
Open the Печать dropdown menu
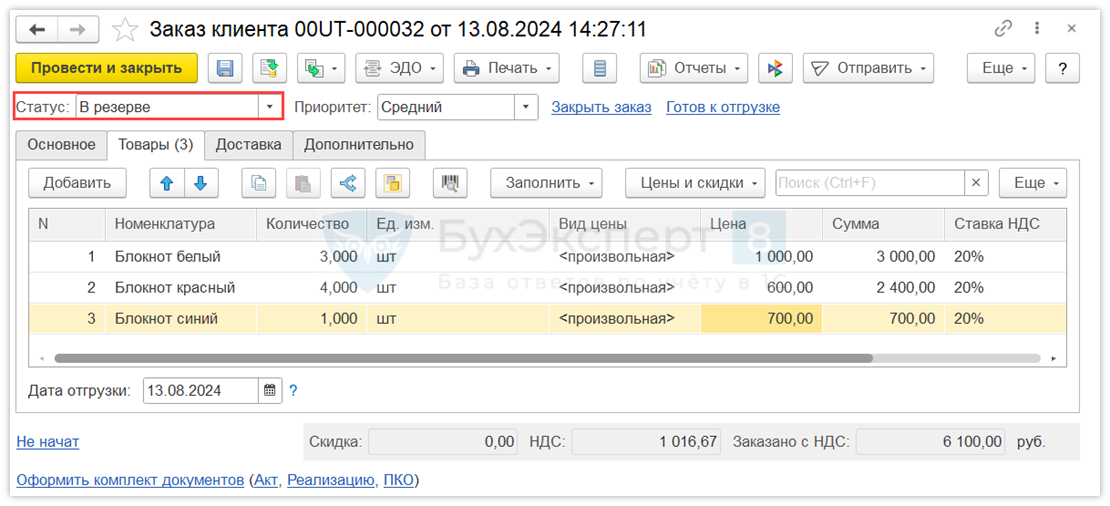[506, 68]
